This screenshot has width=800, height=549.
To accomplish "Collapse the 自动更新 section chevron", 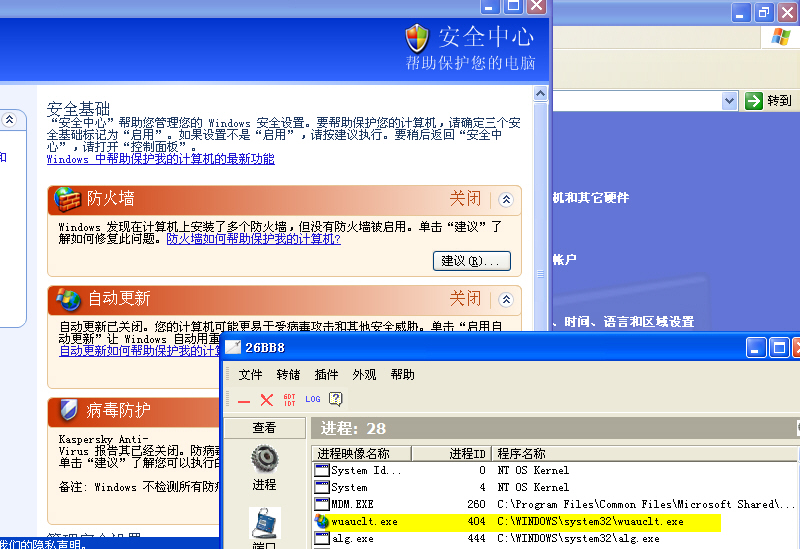I will click(506, 300).
